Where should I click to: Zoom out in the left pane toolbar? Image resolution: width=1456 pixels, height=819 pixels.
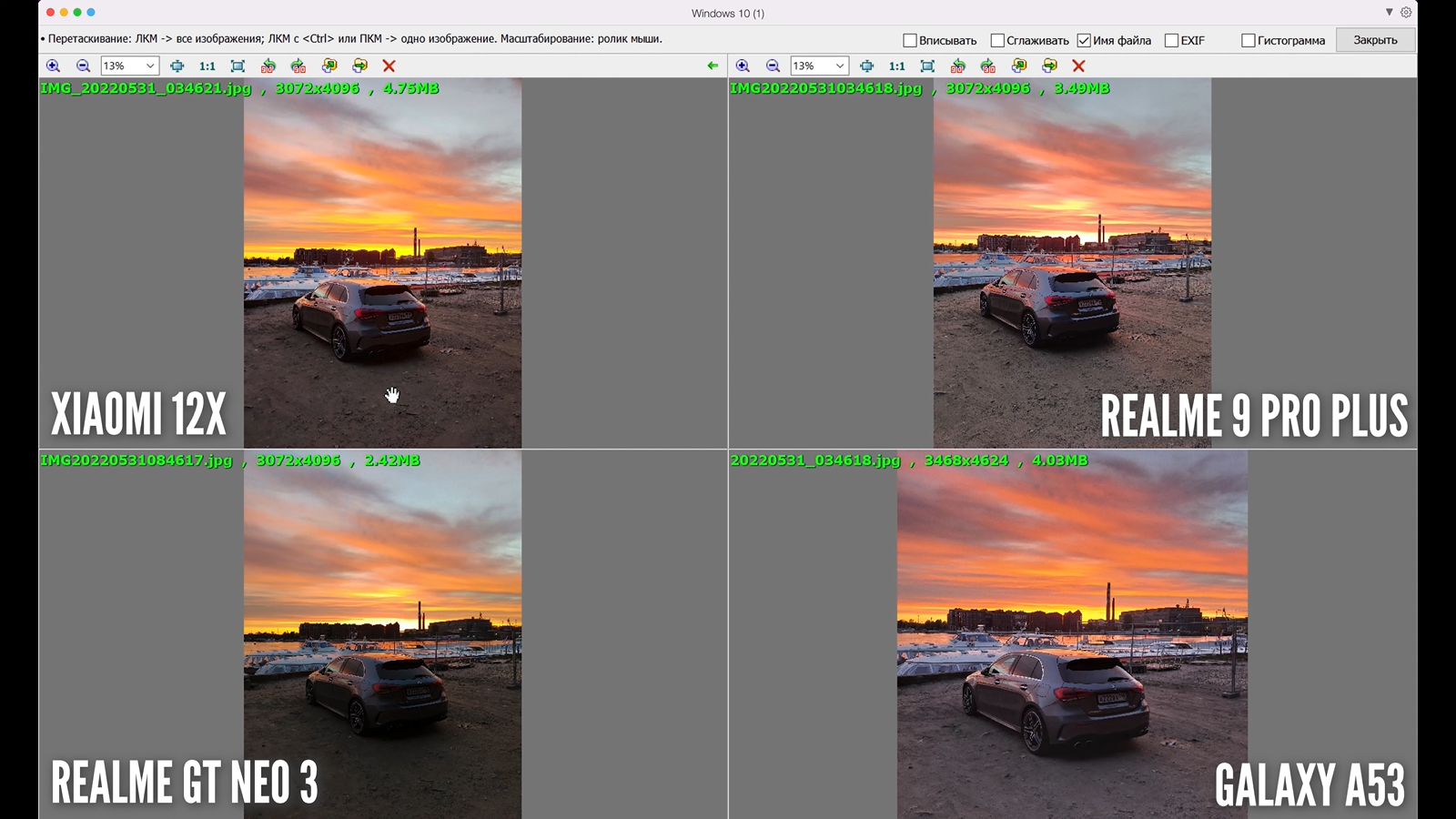[x=83, y=66]
